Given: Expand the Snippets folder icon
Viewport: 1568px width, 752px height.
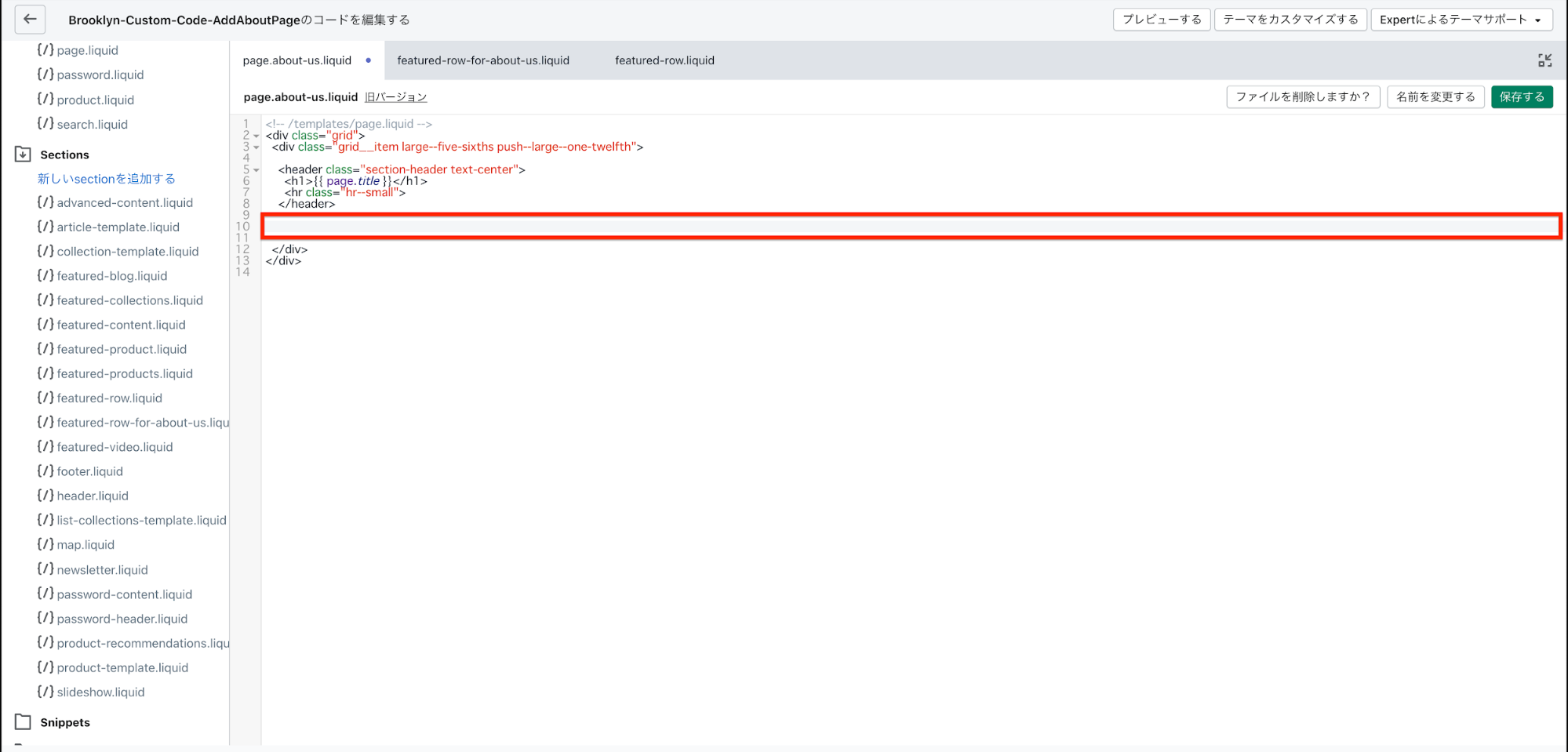Looking at the screenshot, I should (23, 722).
